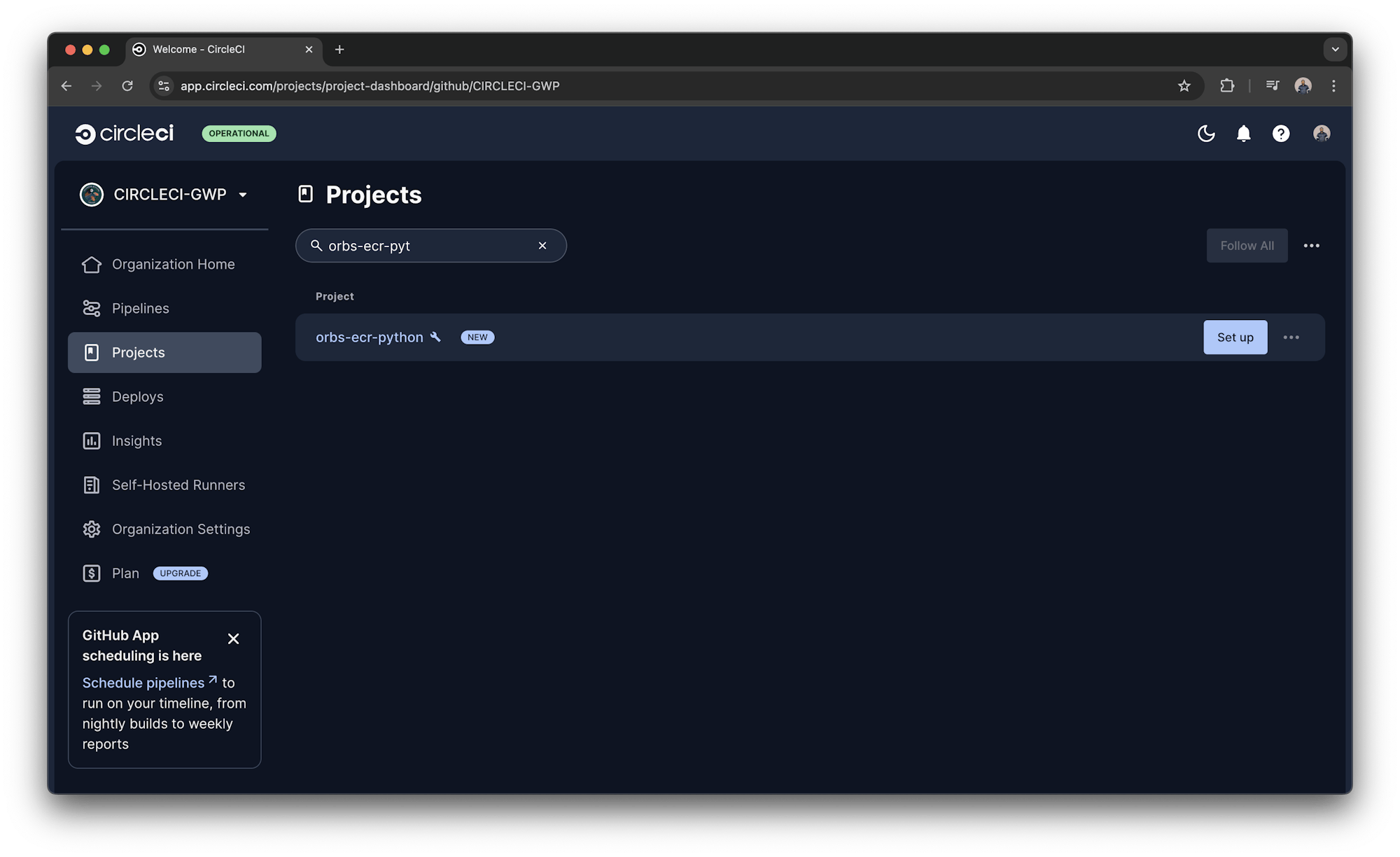Screen dimensions: 1400x857
Task: Open the ellipsis menu beside Follow All
Action: click(x=1312, y=246)
